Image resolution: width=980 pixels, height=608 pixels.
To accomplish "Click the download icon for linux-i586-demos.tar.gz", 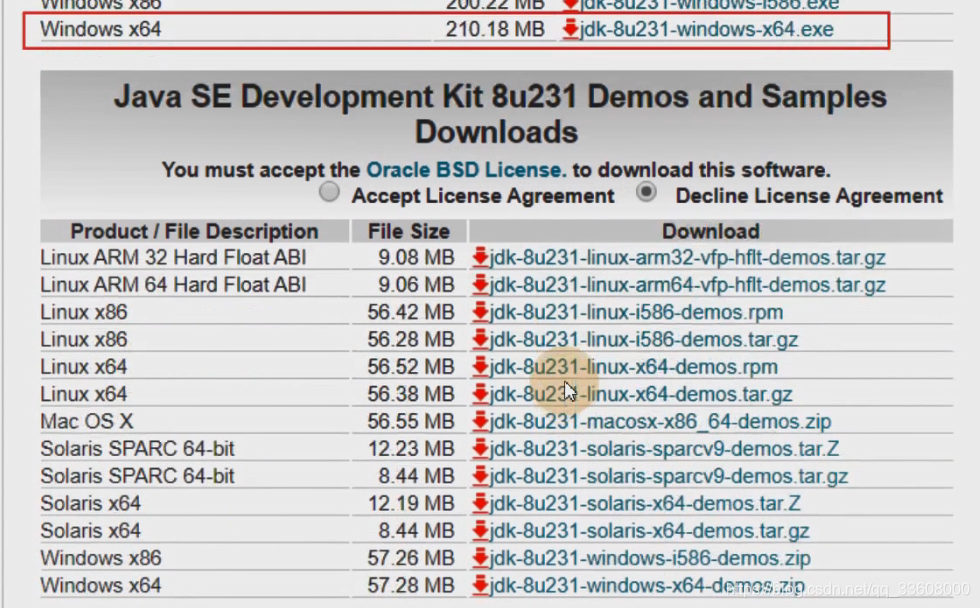I will click(x=480, y=339).
